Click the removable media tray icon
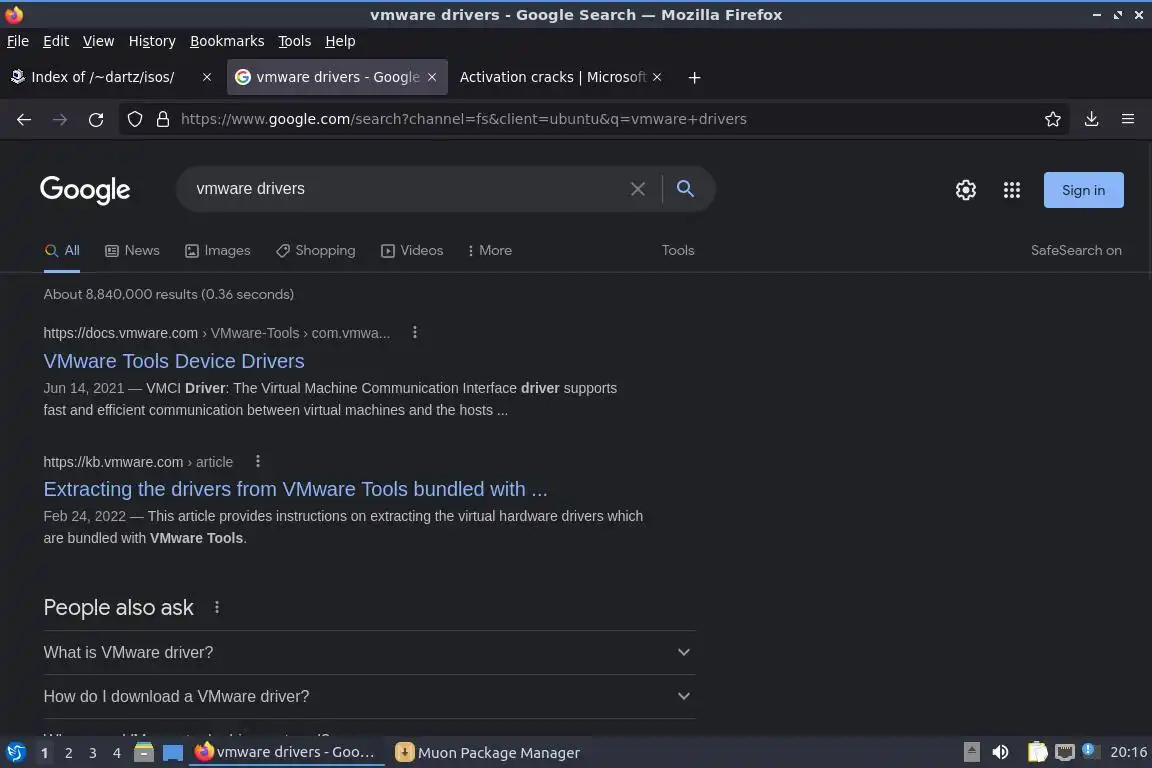1152x768 pixels. point(971,753)
